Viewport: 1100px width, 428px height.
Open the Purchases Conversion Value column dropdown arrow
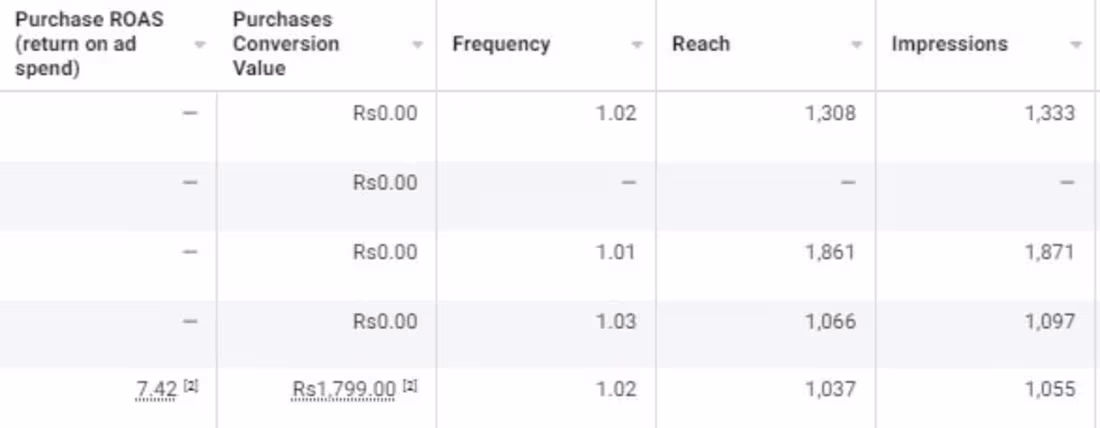(417, 45)
